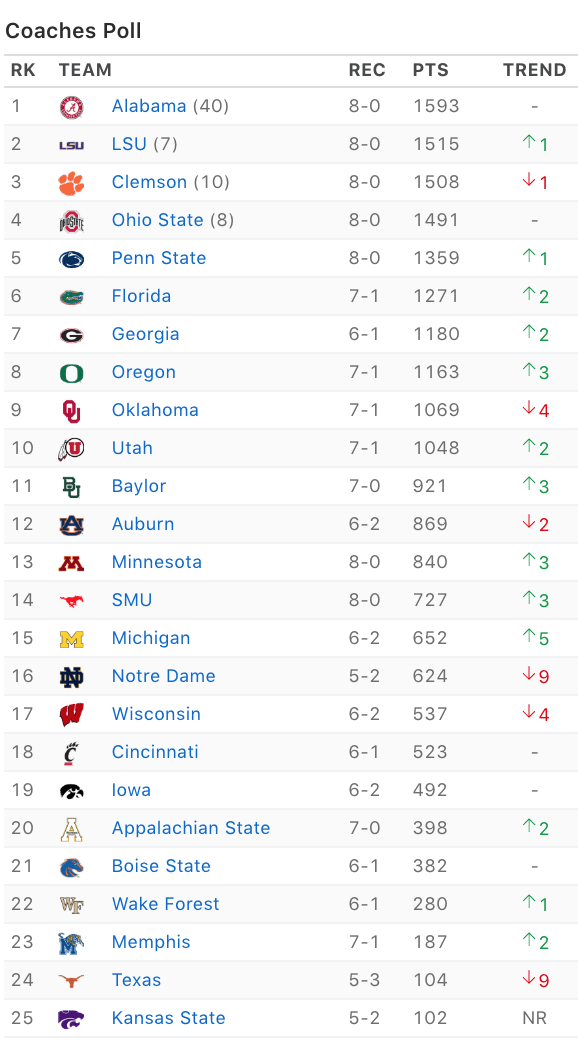Click the Wisconsin W logo
Viewport: 578px width, 1044px height.
71,715
